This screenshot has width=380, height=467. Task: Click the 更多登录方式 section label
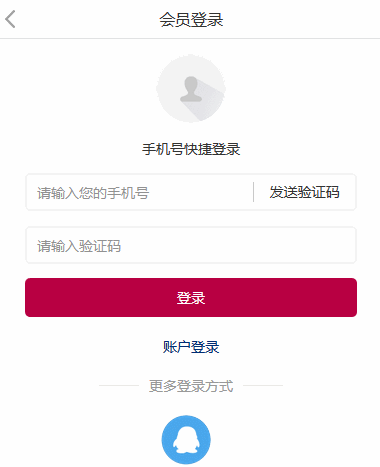coord(191,386)
